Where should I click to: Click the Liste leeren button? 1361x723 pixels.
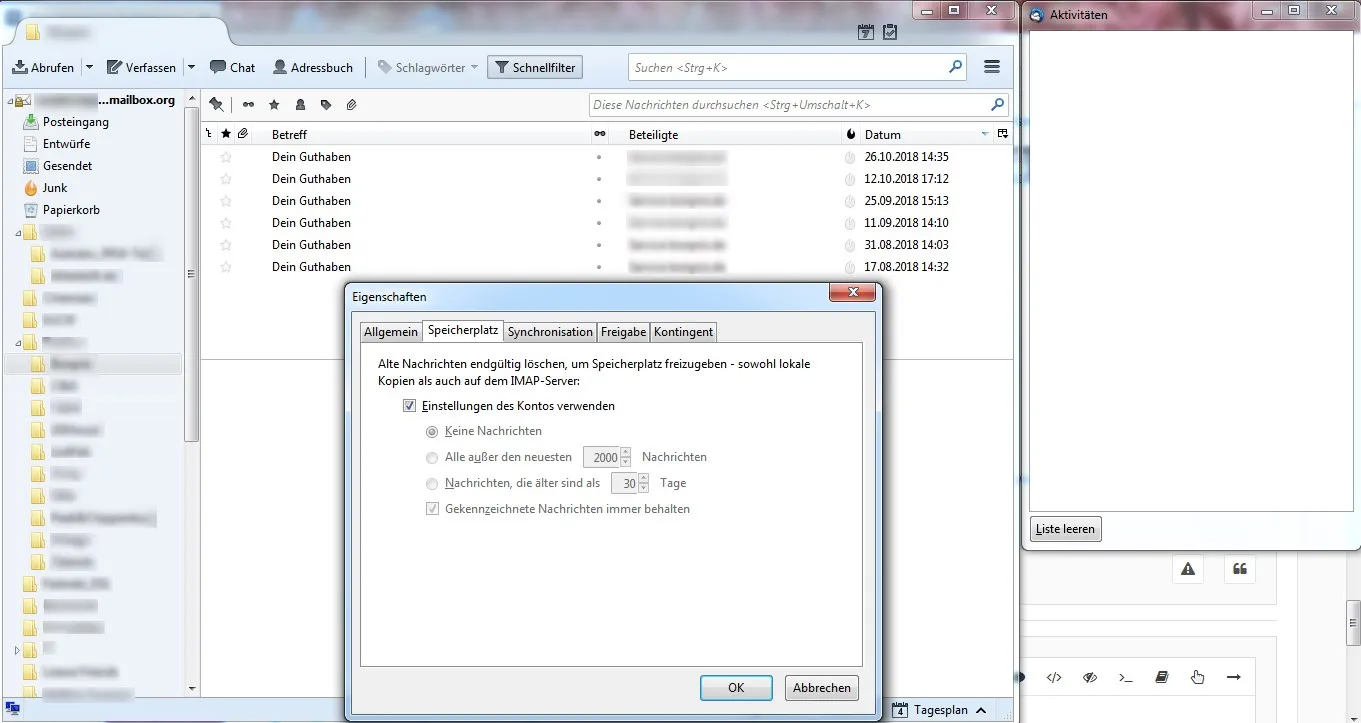point(1066,529)
